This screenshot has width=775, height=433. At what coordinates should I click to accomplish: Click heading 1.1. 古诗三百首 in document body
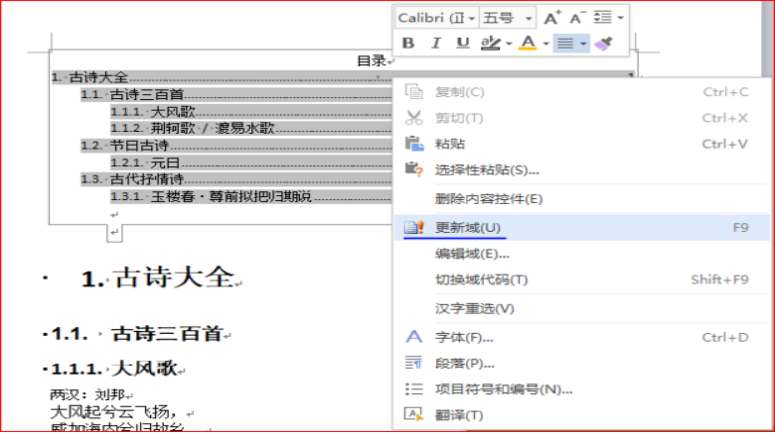click(x=137, y=334)
